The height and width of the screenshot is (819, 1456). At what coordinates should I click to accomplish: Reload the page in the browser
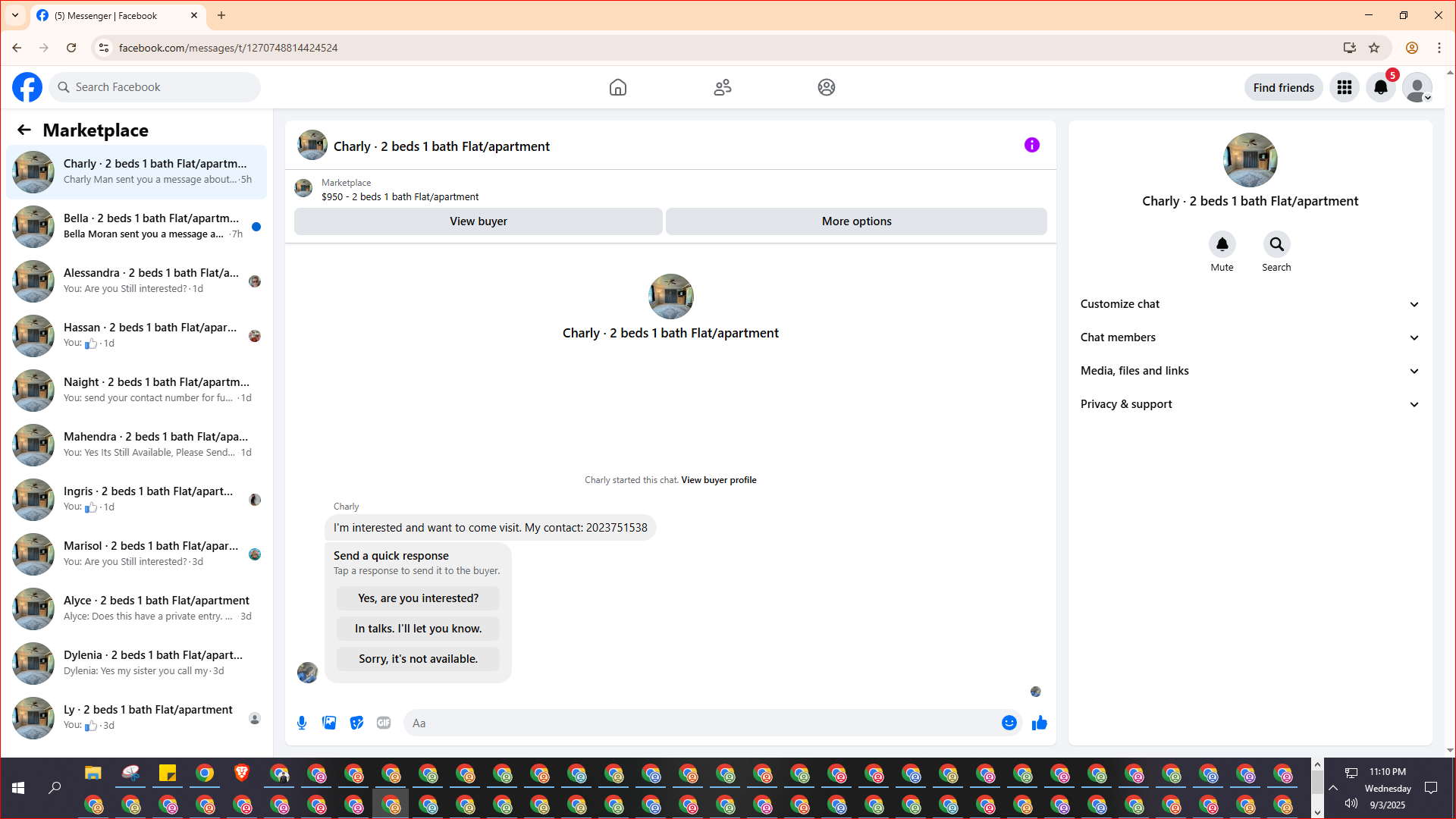(x=71, y=48)
